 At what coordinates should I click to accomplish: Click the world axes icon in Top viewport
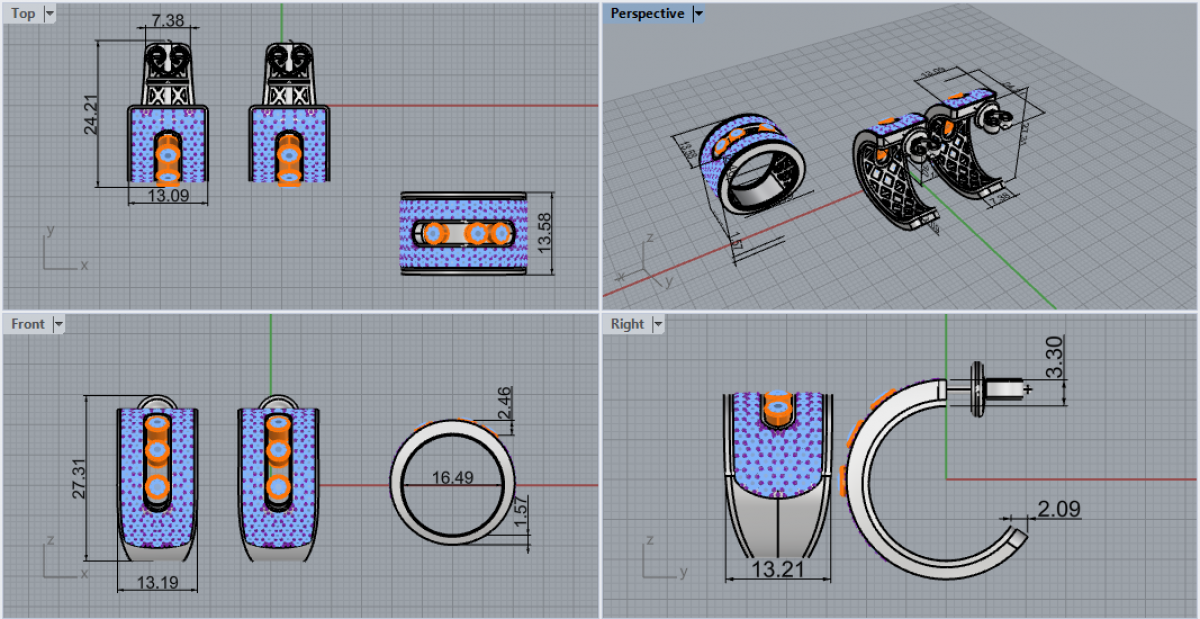[64, 250]
